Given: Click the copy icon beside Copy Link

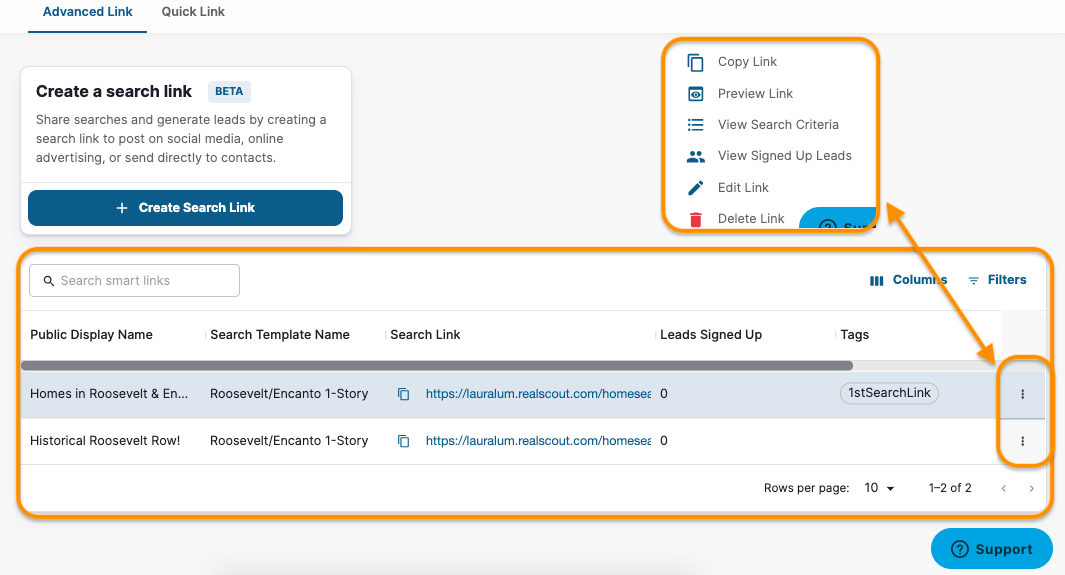Looking at the screenshot, I should (x=696, y=62).
